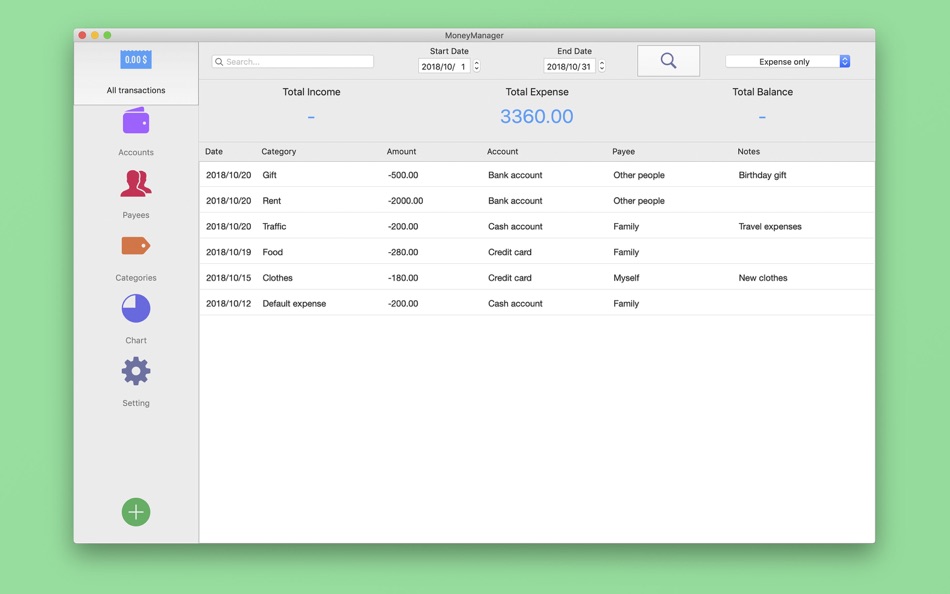Sort by the Account column header
Image resolution: width=950 pixels, height=594 pixels.
click(502, 152)
